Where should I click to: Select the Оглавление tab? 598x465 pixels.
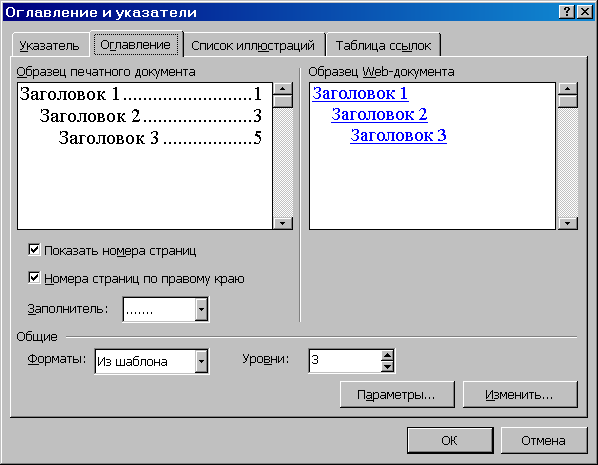tap(136, 45)
